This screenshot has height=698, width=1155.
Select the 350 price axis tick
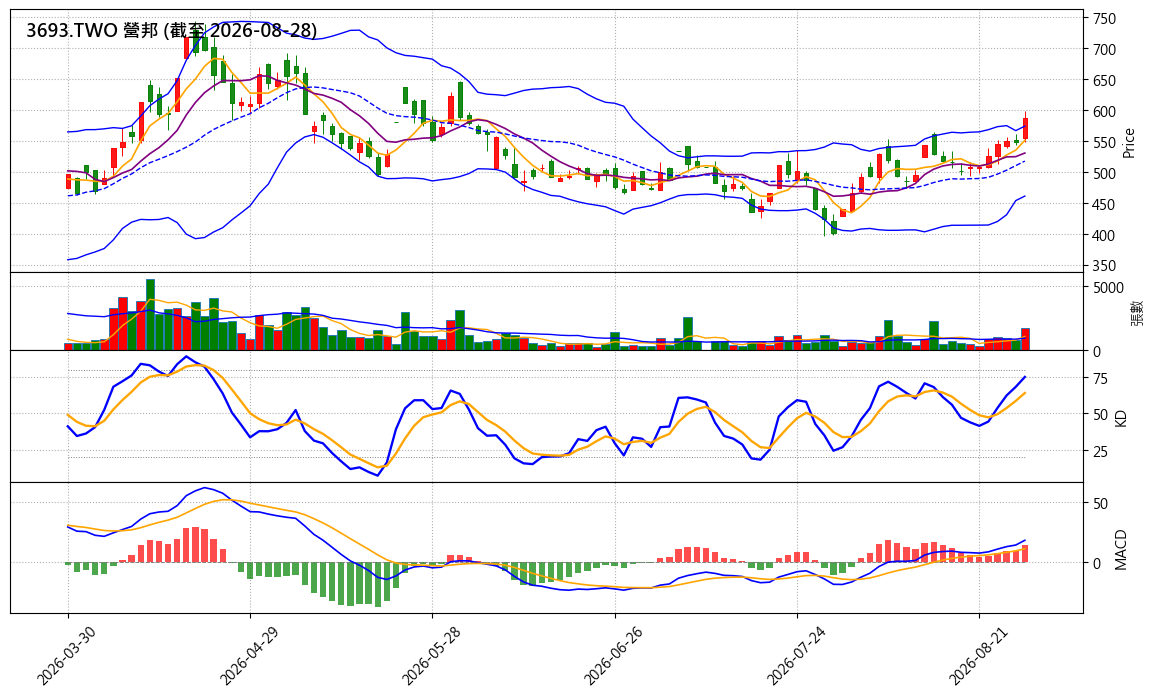point(1104,266)
